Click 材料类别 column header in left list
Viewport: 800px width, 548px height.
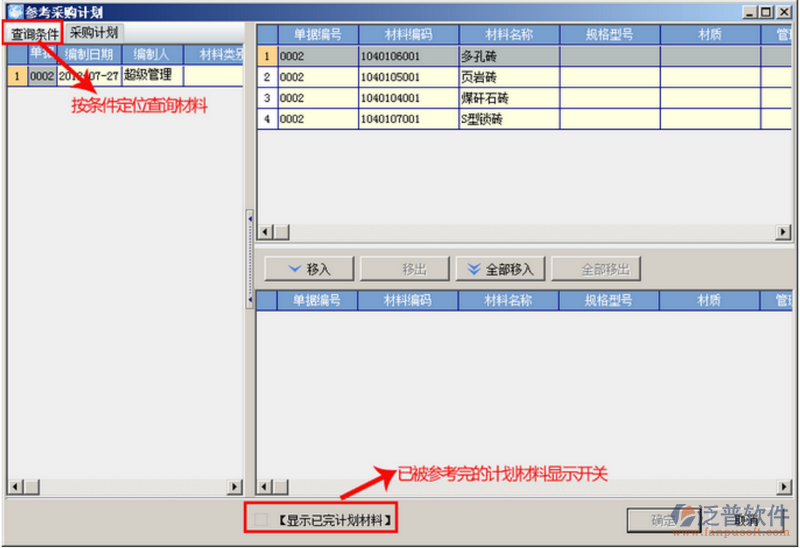coord(213,54)
